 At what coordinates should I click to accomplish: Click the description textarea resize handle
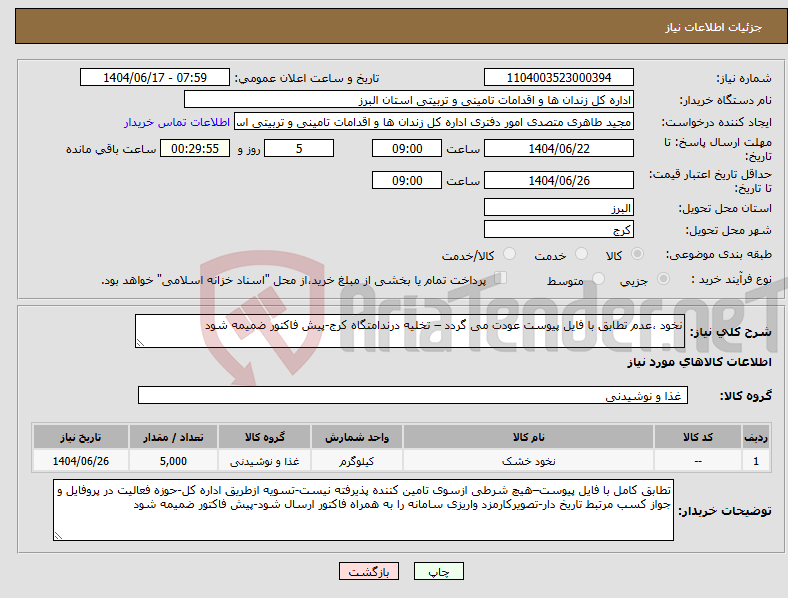(140, 343)
